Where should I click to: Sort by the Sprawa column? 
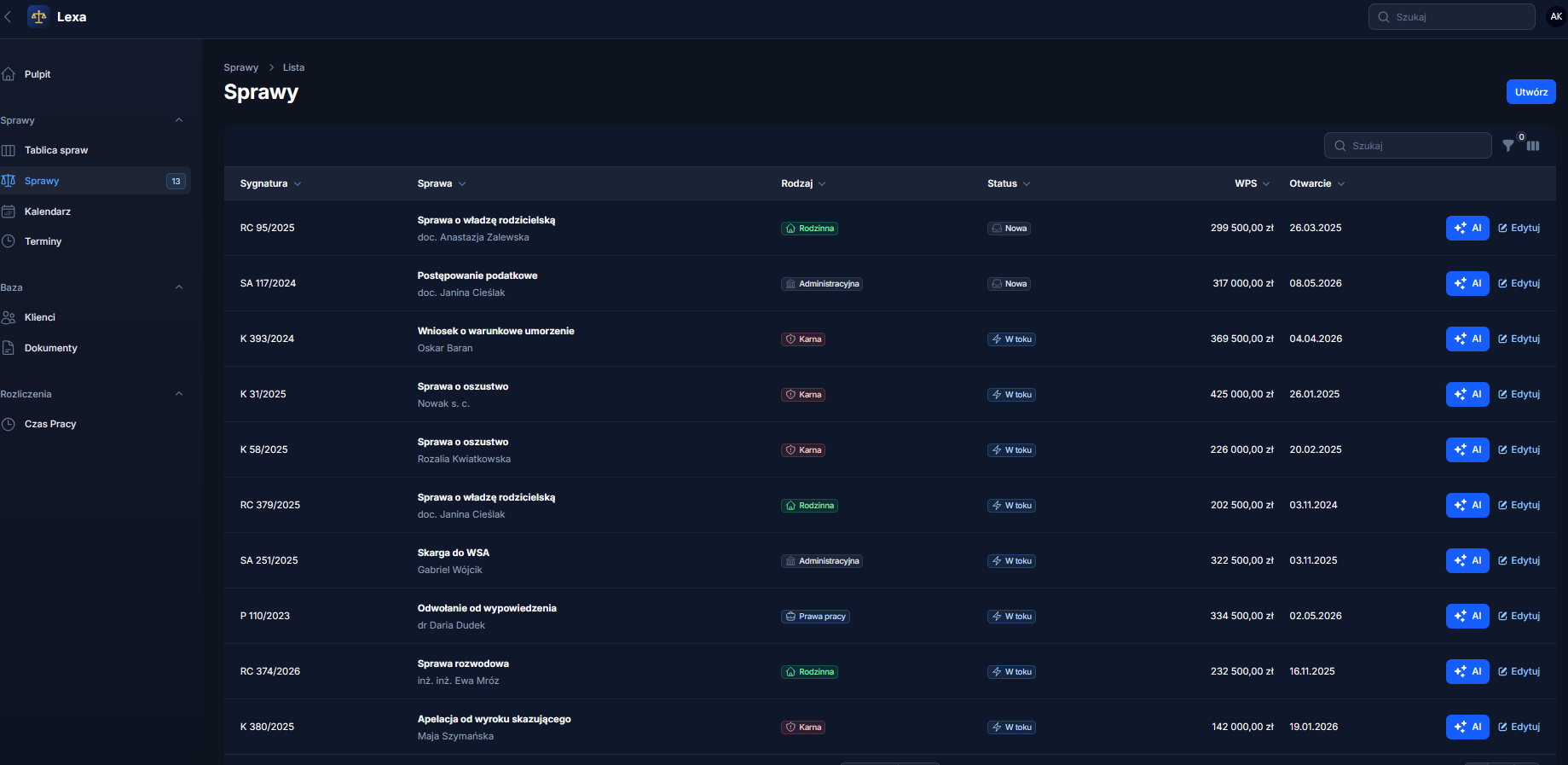(x=442, y=183)
